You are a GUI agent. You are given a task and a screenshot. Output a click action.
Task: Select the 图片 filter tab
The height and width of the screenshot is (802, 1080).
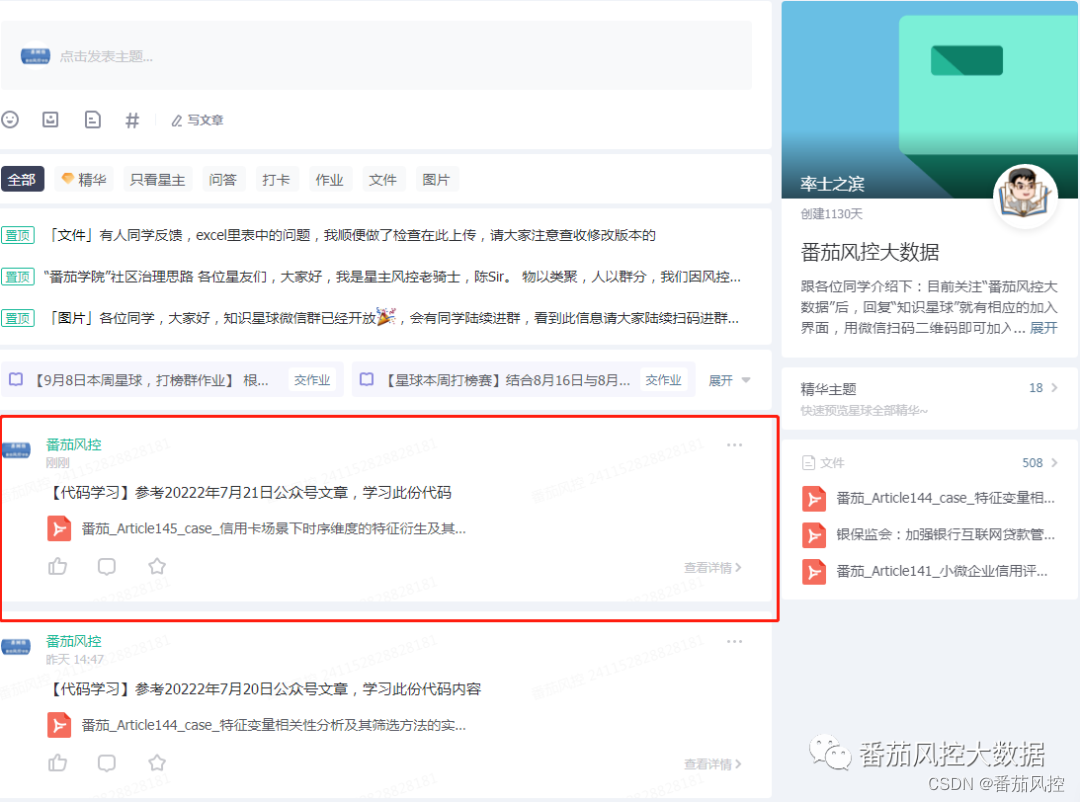point(436,180)
